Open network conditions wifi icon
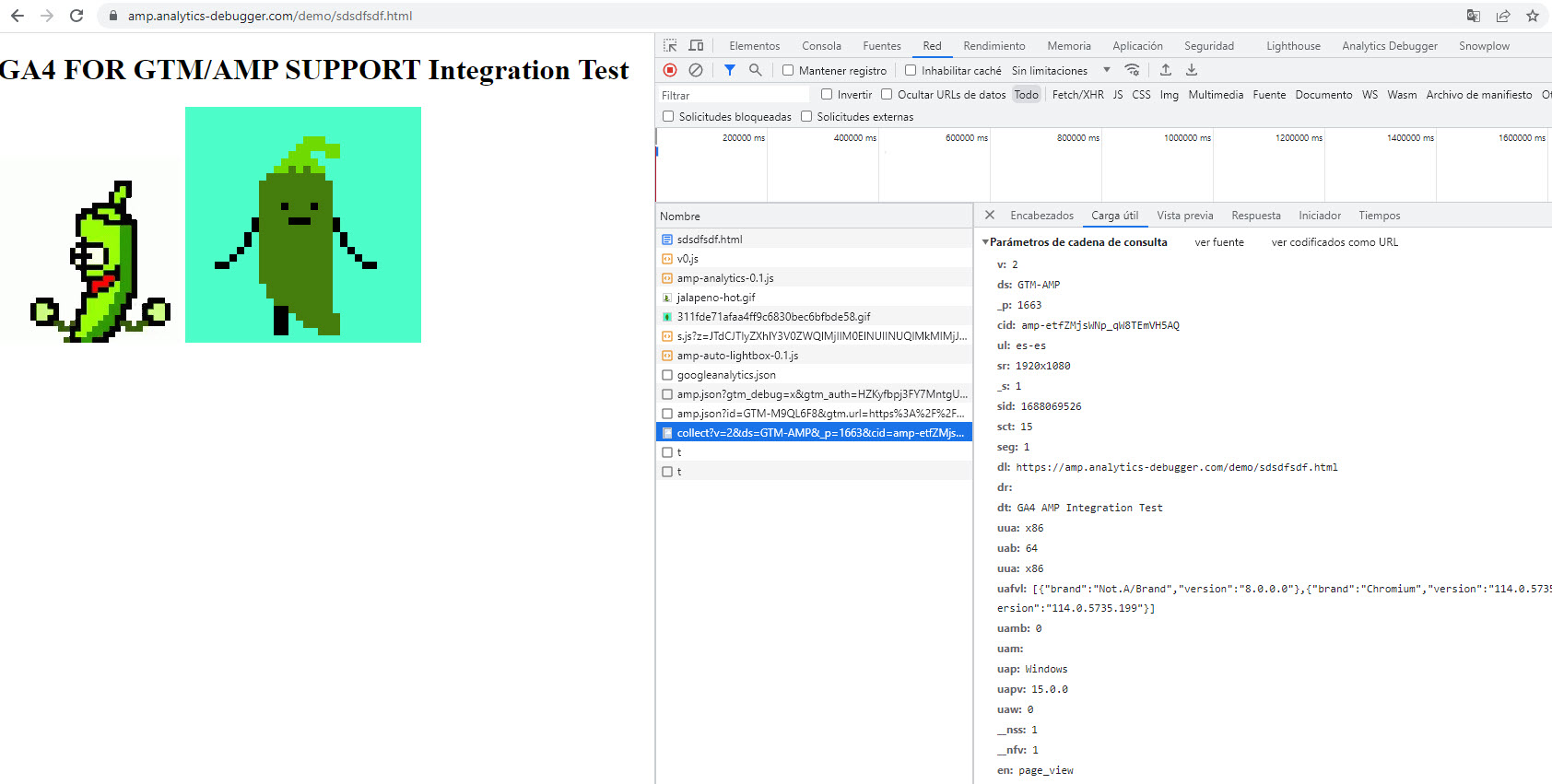The image size is (1552, 784). coord(1132,70)
